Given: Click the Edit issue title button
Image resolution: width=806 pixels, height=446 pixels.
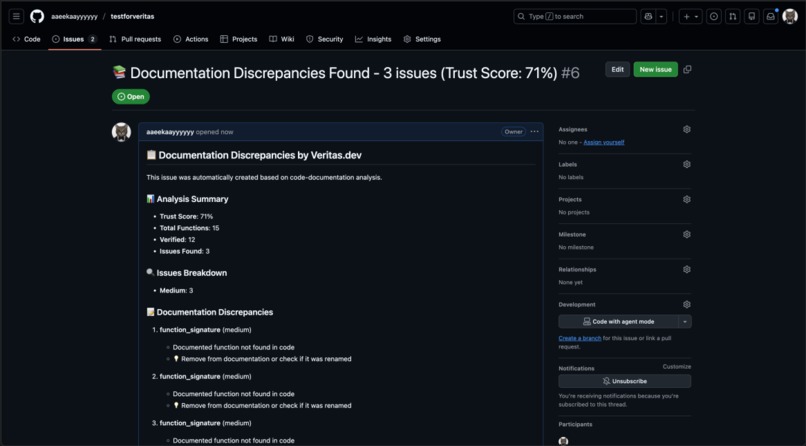Looking at the screenshot, I should 617,69.
